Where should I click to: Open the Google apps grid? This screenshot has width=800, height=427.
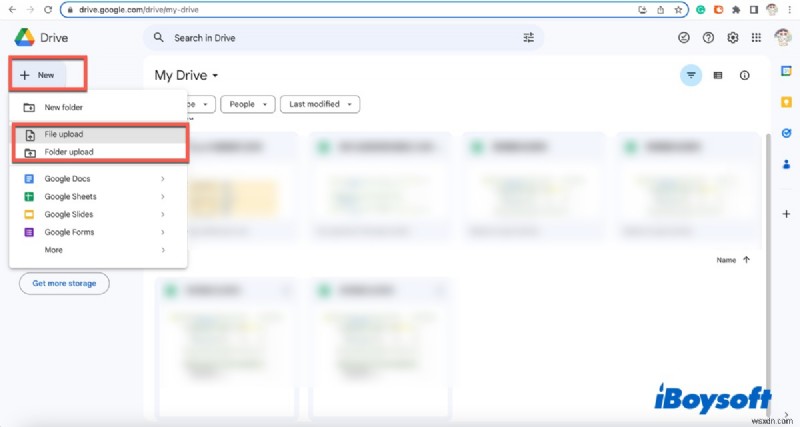click(x=757, y=37)
